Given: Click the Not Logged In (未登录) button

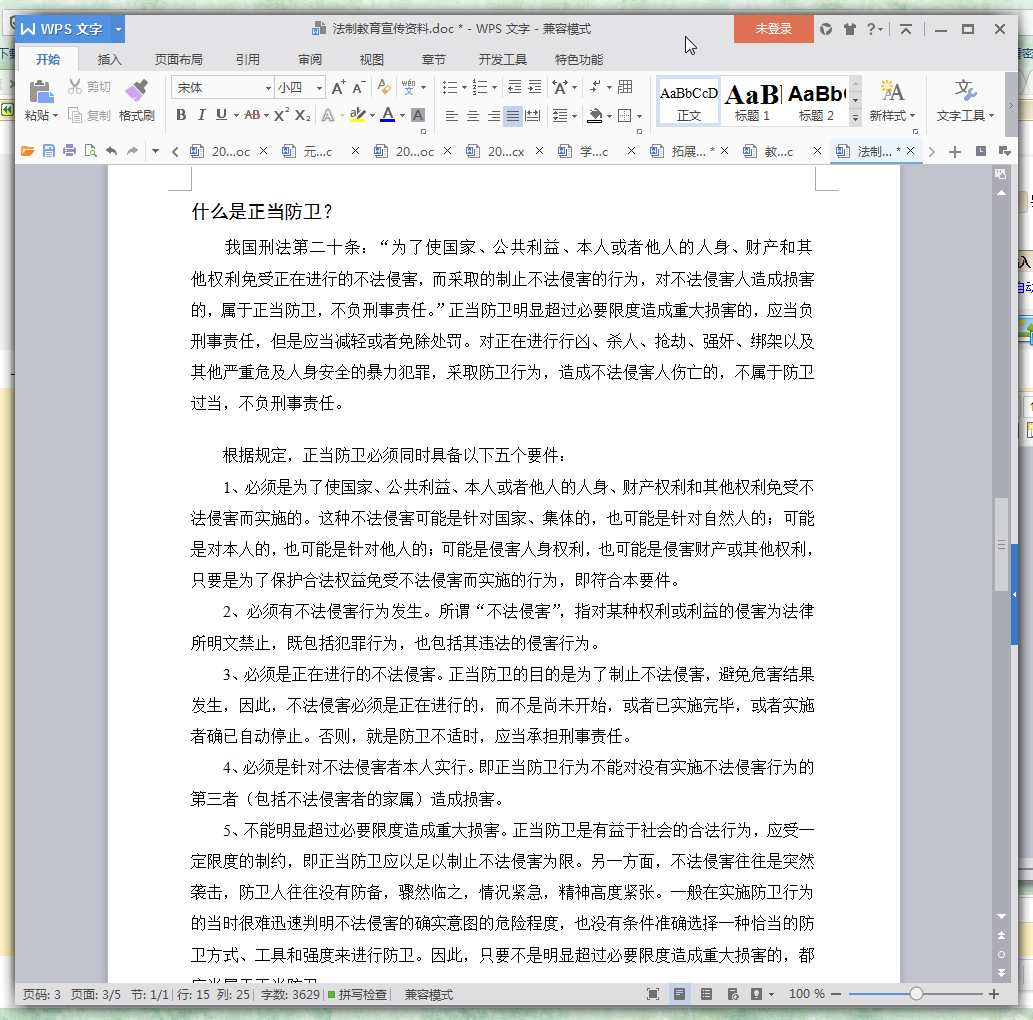Looking at the screenshot, I should point(773,29).
